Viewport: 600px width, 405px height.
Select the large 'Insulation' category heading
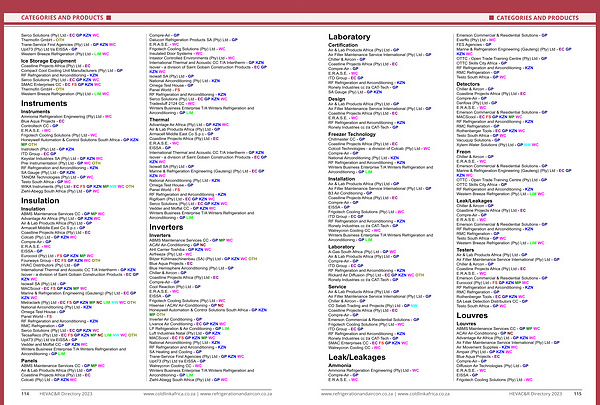pos(40,201)
